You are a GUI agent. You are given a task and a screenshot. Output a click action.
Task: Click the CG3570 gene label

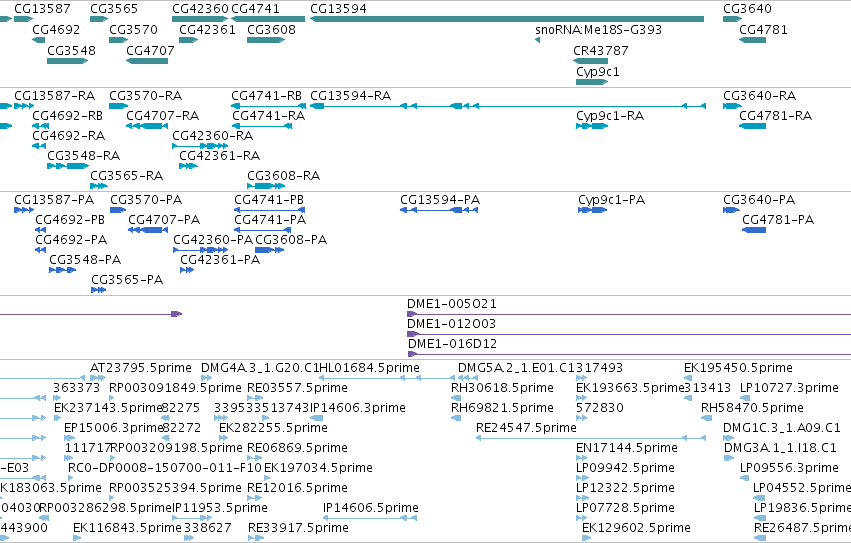(133, 29)
